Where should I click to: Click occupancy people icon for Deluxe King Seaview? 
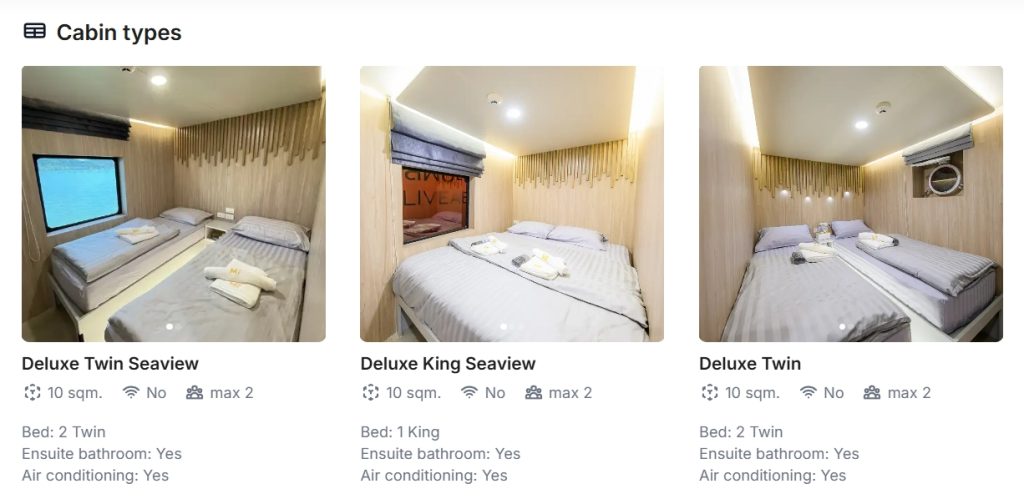pyautogui.click(x=534, y=393)
